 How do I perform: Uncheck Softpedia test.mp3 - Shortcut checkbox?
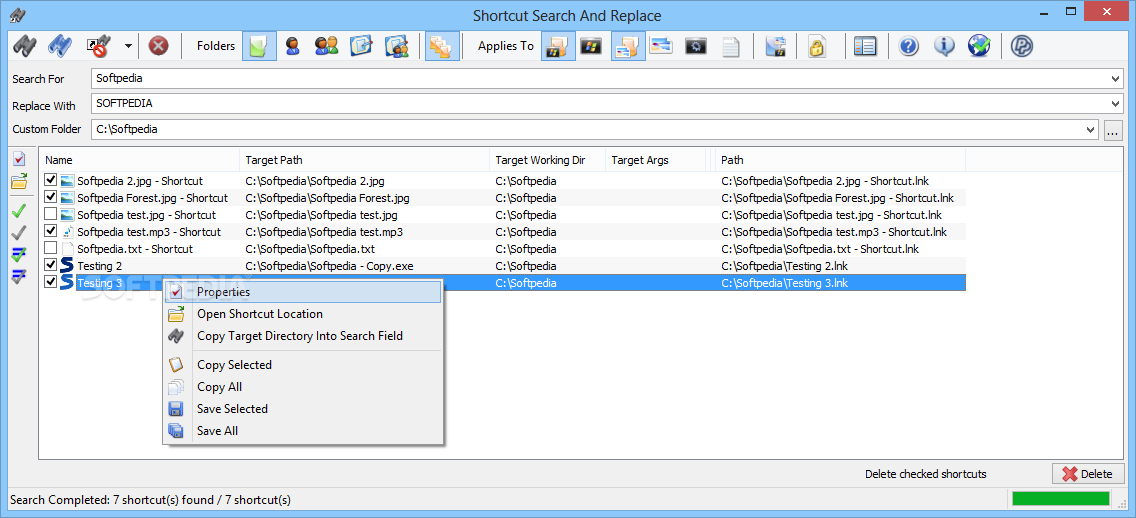pyautogui.click(x=51, y=231)
